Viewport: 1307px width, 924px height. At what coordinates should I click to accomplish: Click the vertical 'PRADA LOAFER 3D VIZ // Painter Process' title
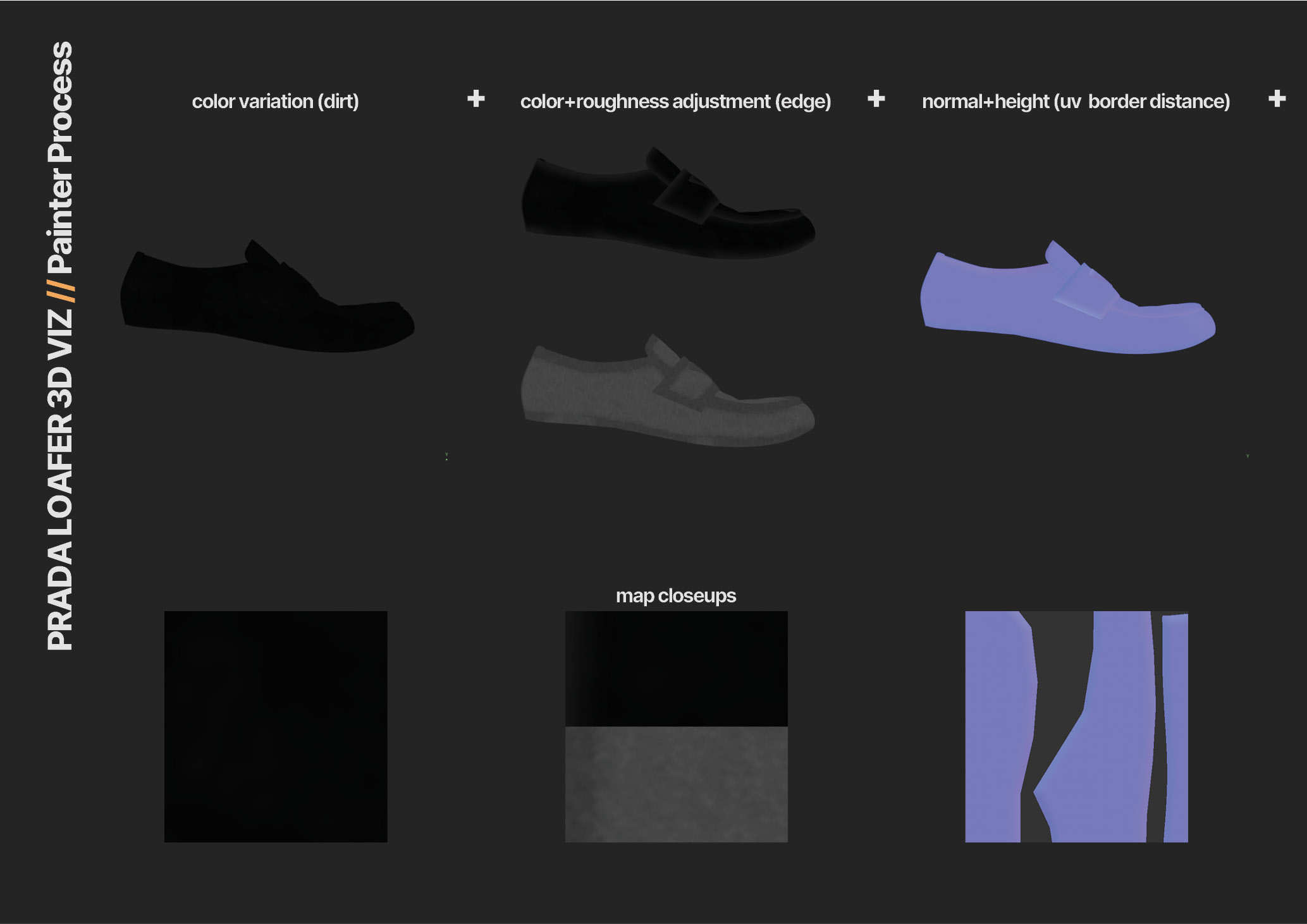(61, 346)
